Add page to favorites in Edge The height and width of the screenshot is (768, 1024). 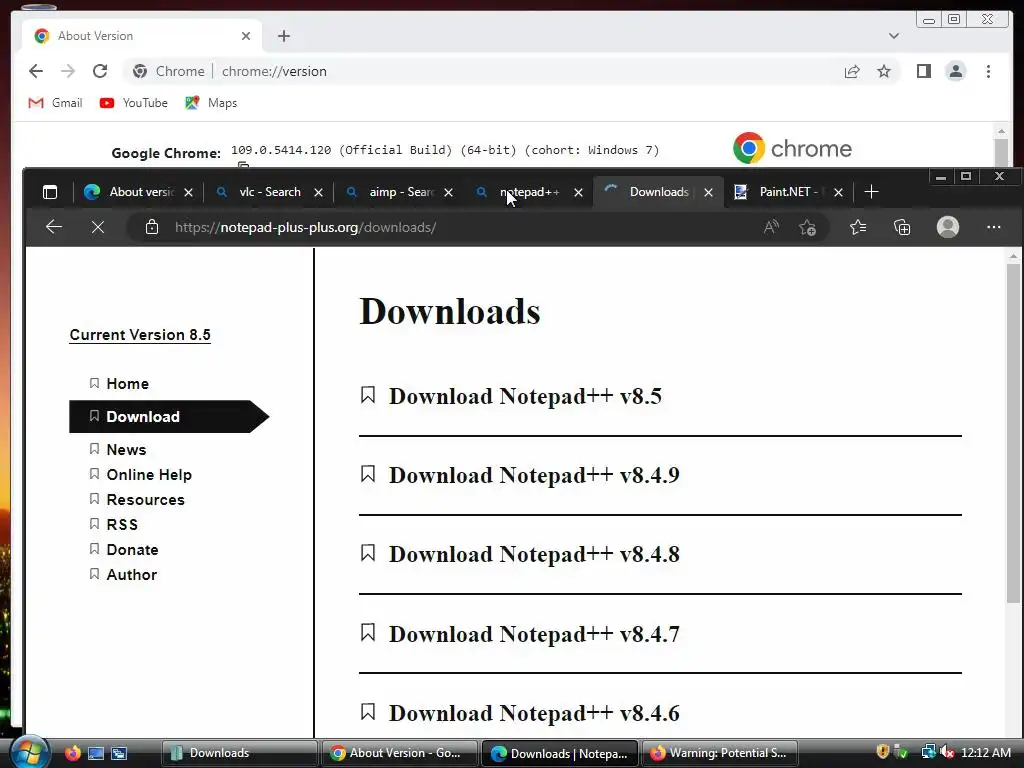[807, 227]
